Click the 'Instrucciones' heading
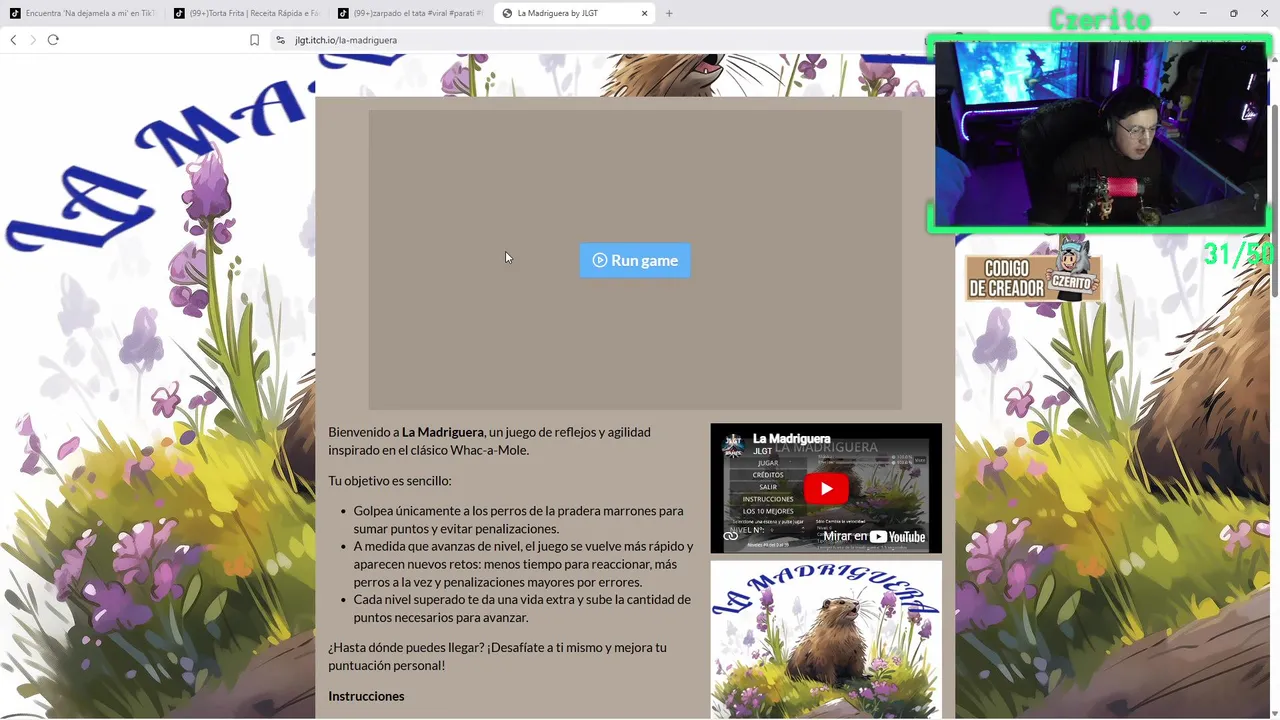 [x=366, y=696]
